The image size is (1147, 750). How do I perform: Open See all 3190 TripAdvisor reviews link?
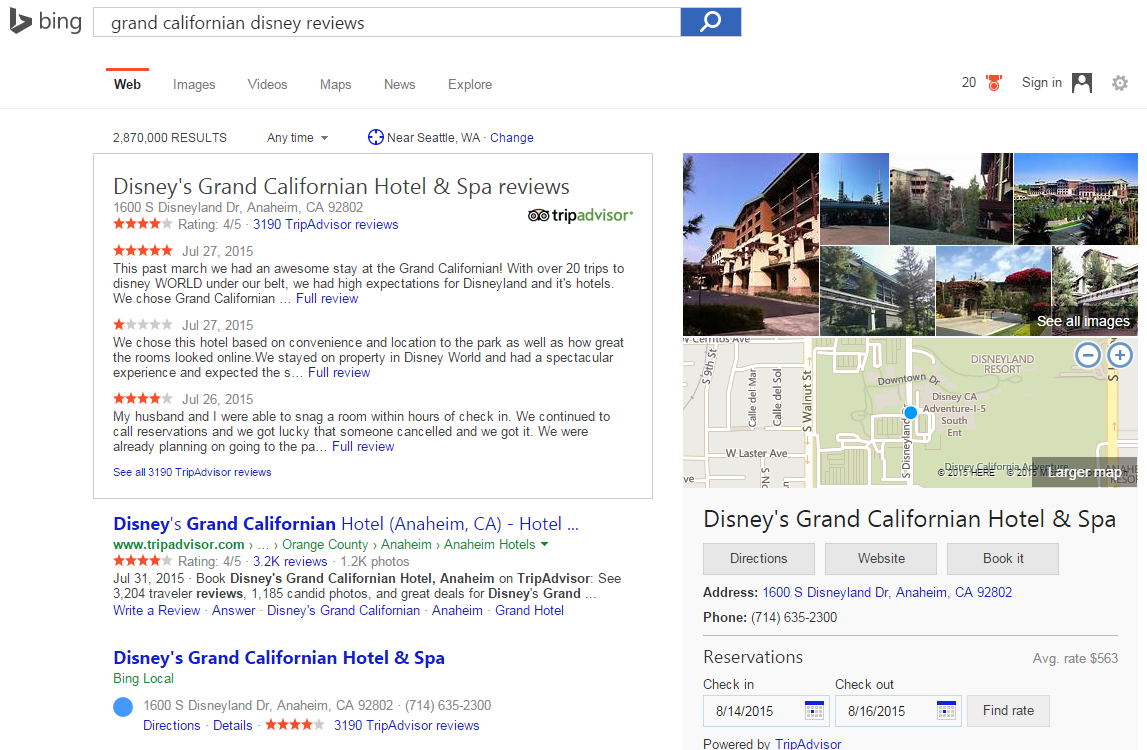pyautogui.click(x=192, y=472)
